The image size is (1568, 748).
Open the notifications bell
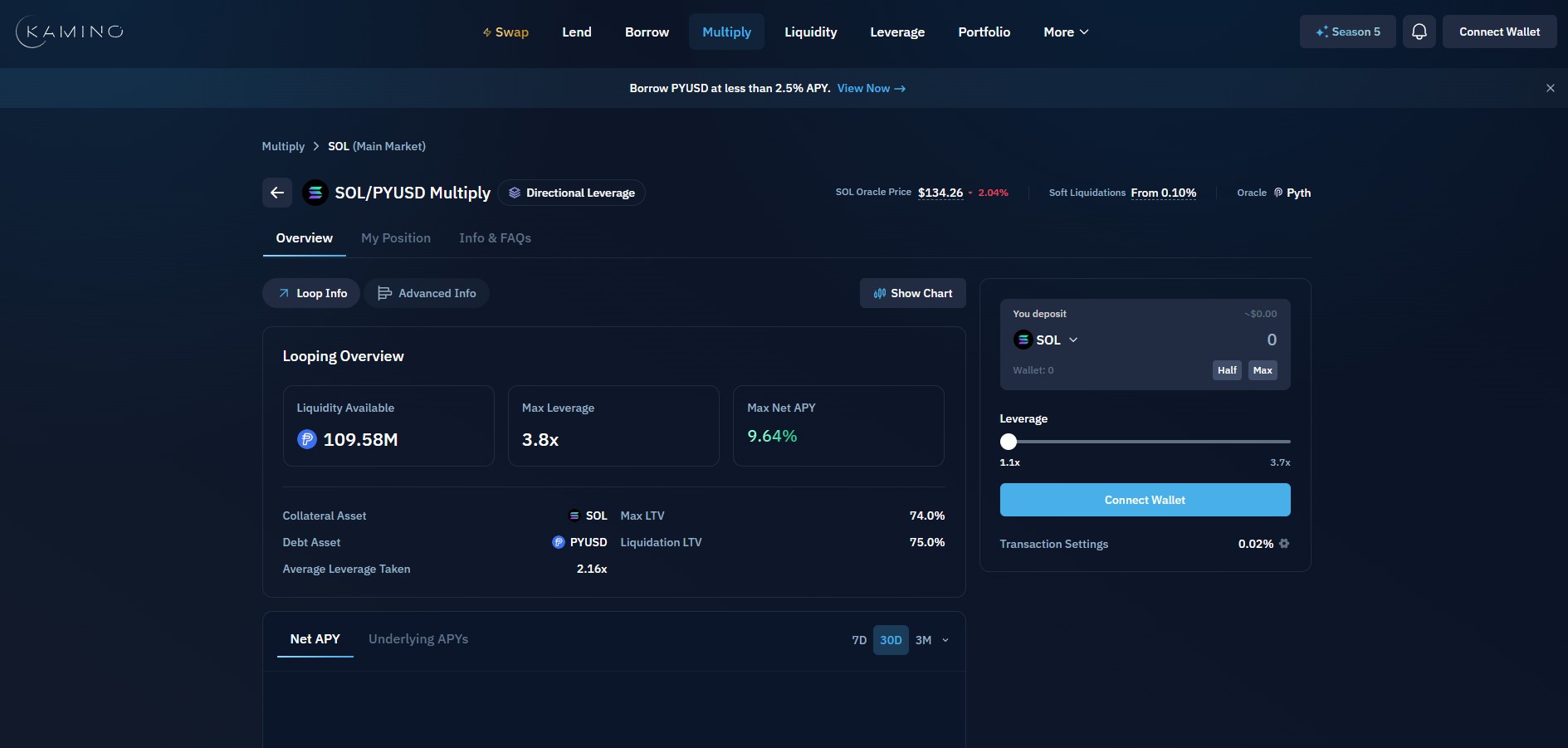[1419, 32]
